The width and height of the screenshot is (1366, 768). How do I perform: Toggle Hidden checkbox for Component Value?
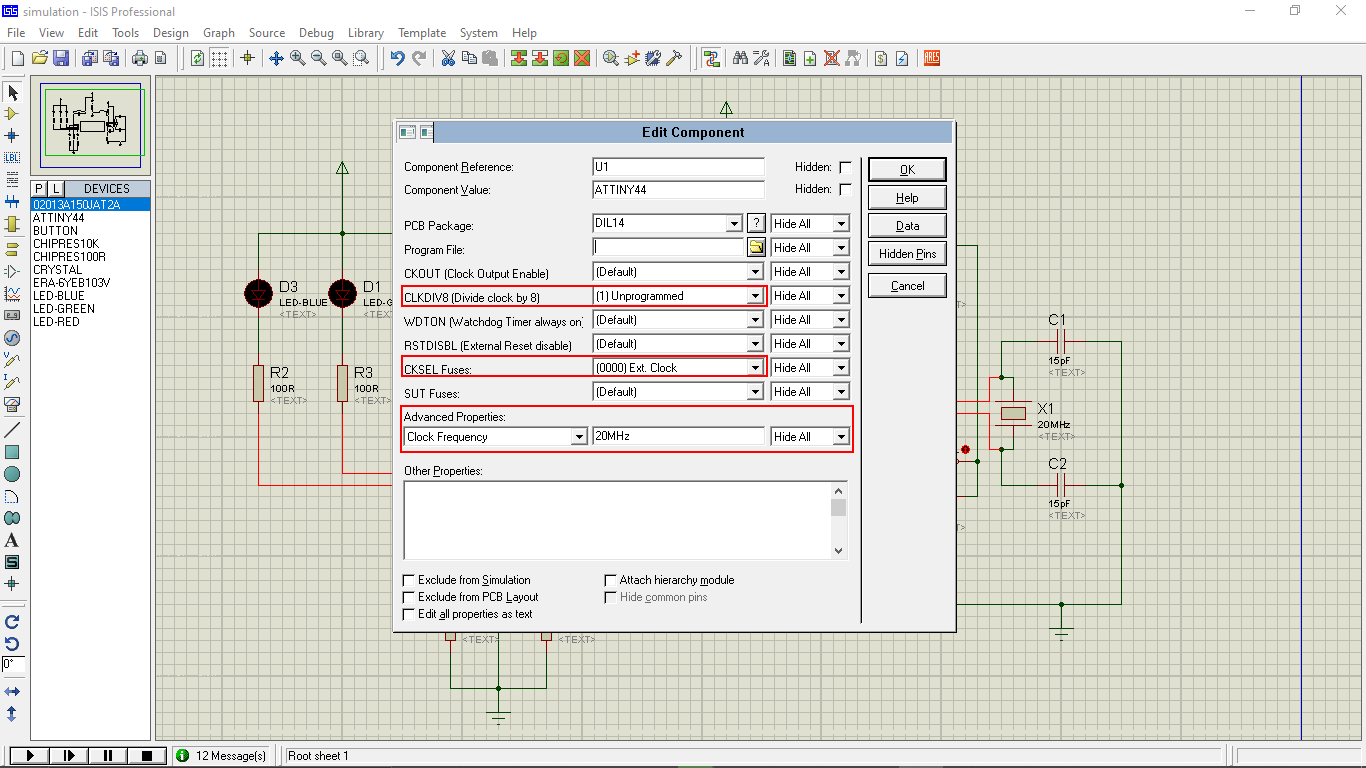[845, 189]
